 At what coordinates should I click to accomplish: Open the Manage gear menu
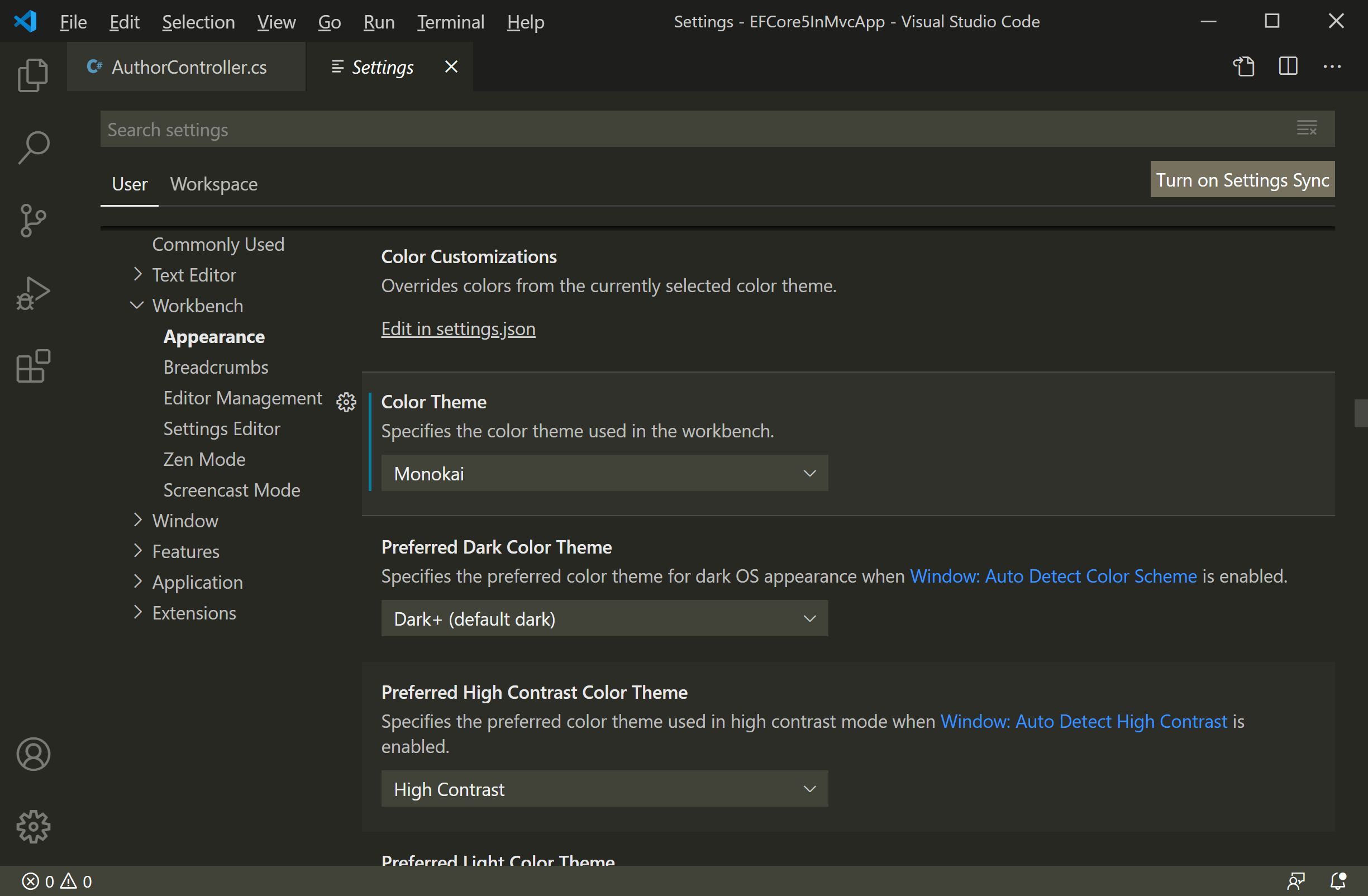tap(33, 827)
